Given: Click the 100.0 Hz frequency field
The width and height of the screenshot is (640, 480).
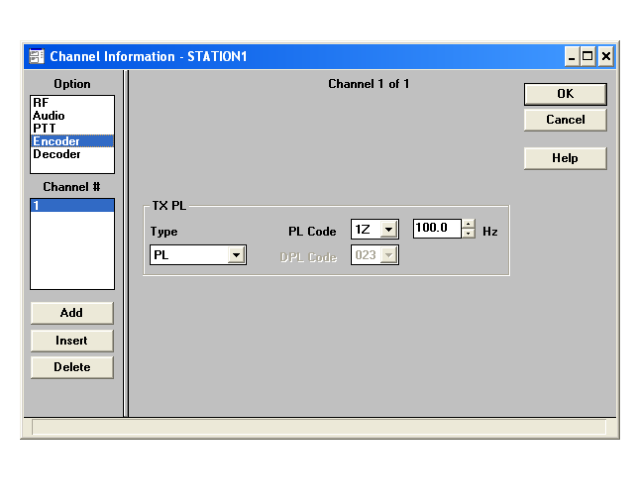Looking at the screenshot, I should coord(436,229).
